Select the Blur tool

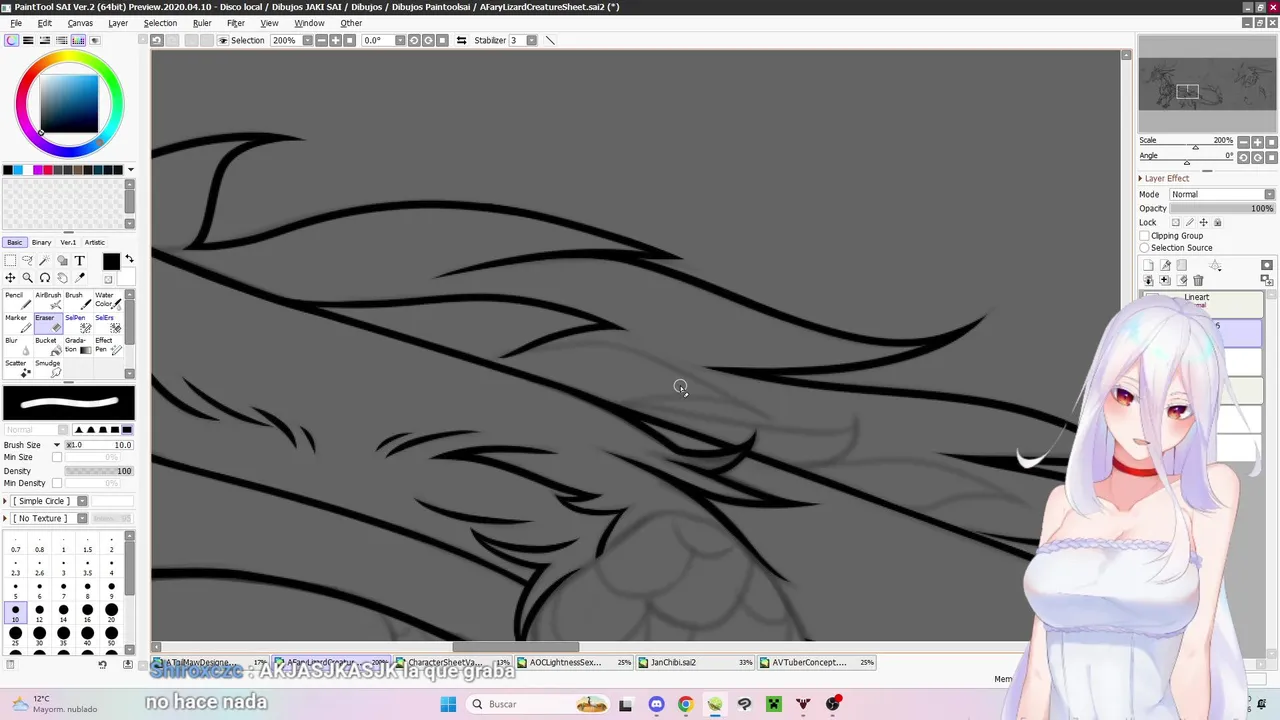tap(19, 346)
